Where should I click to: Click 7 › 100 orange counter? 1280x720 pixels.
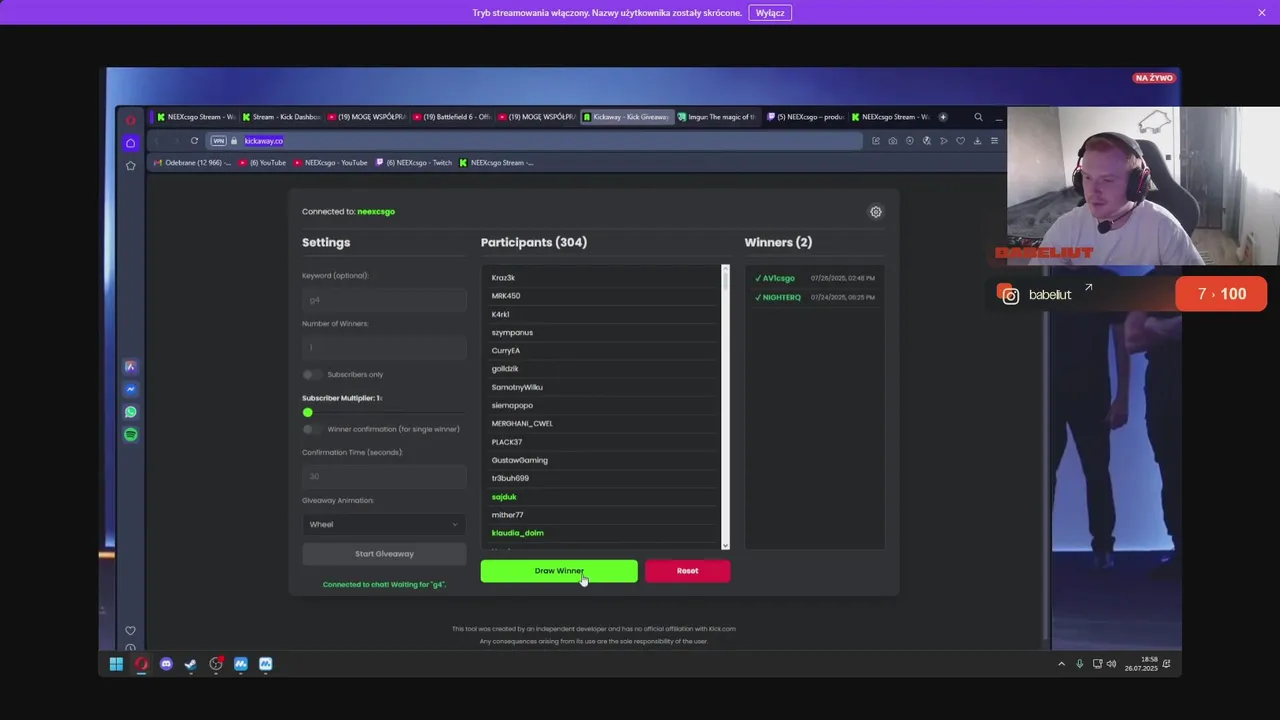(x=1221, y=294)
